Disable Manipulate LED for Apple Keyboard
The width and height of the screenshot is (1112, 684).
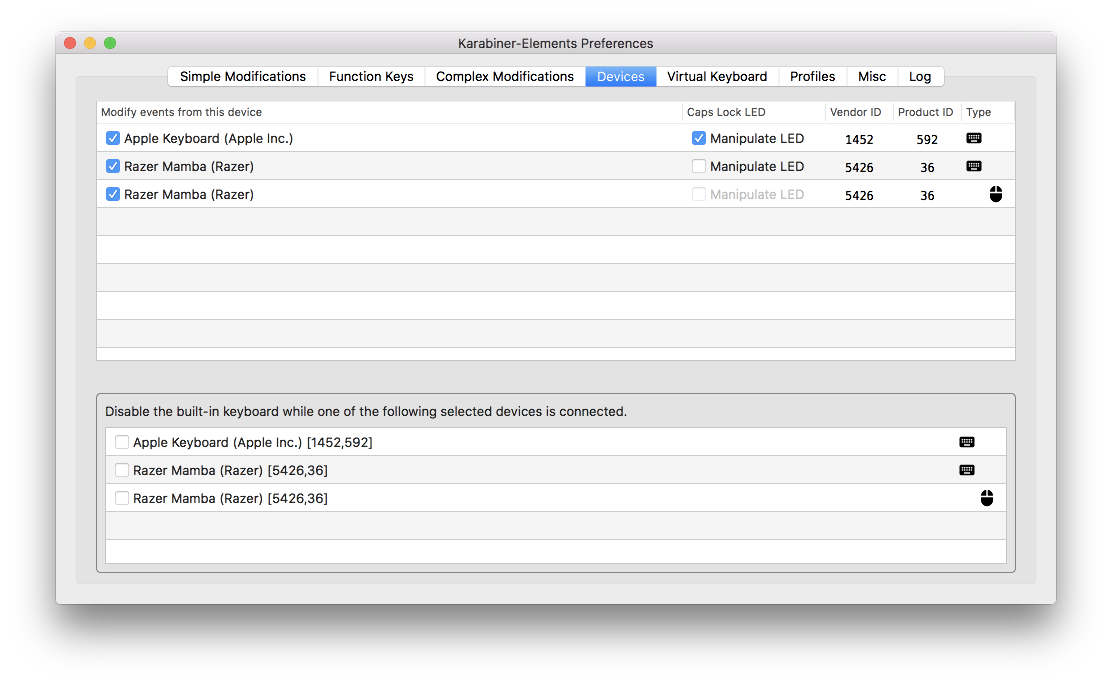click(x=699, y=139)
